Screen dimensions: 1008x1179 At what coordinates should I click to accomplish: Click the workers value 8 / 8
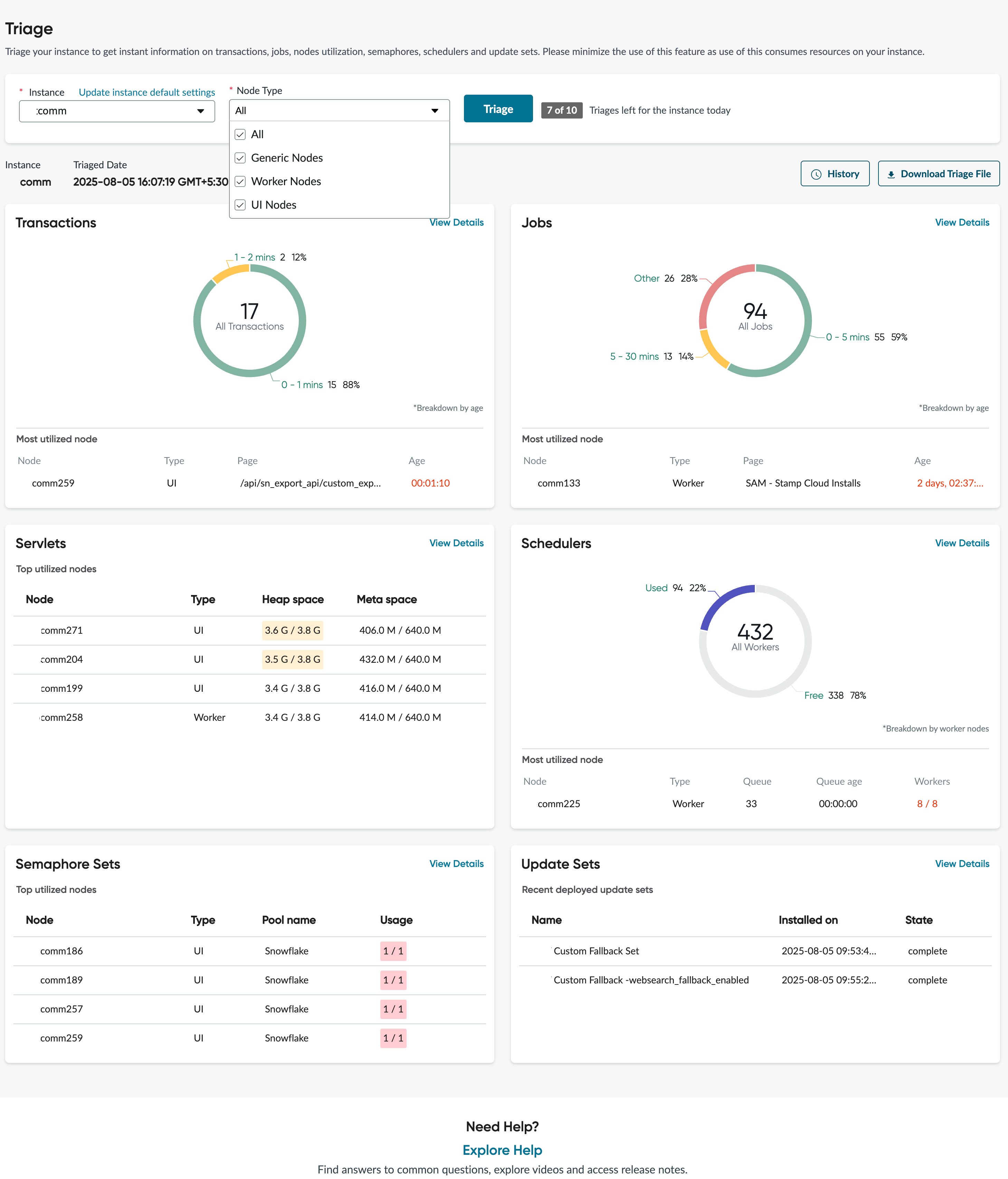pos(927,803)
